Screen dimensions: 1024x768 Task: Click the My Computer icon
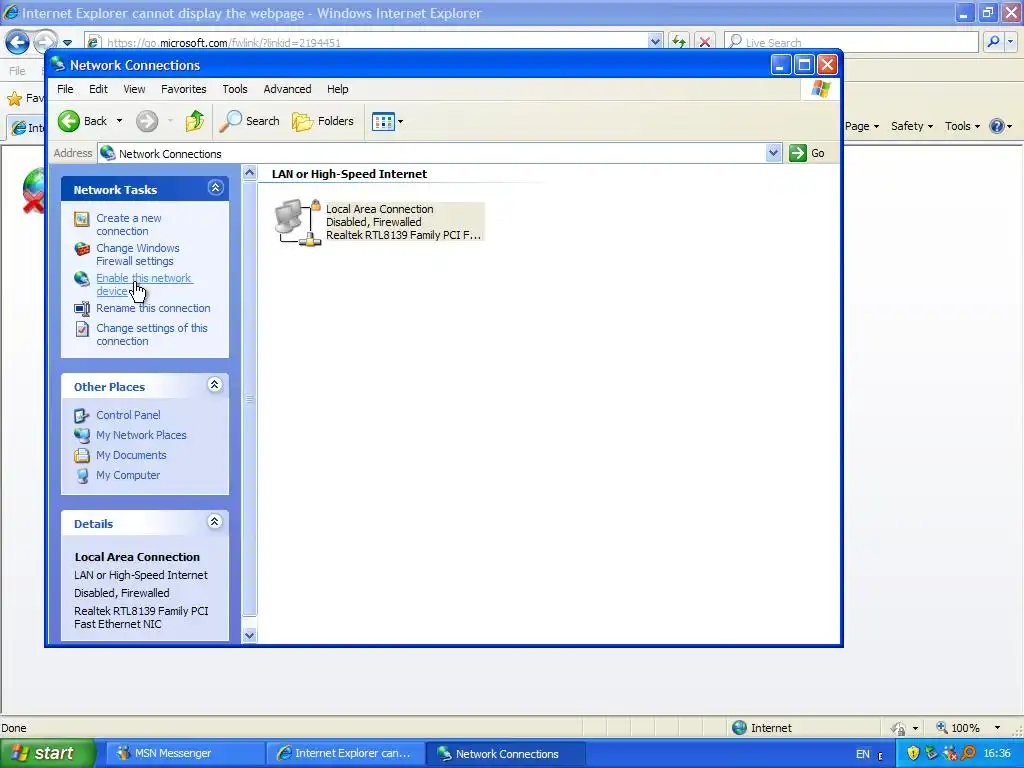pos(82,475)
